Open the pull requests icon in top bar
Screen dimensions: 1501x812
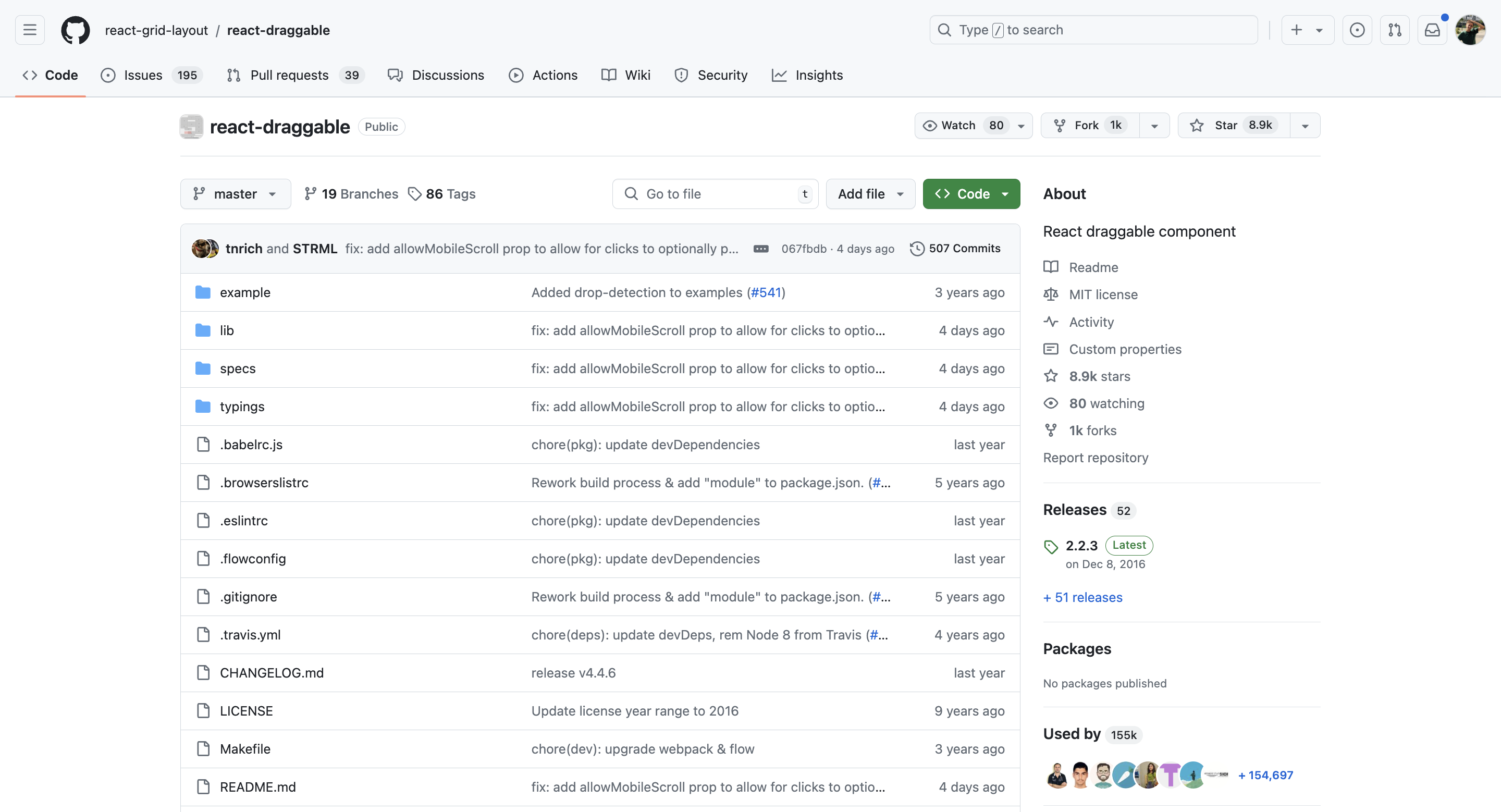(x=1395, y=30)
